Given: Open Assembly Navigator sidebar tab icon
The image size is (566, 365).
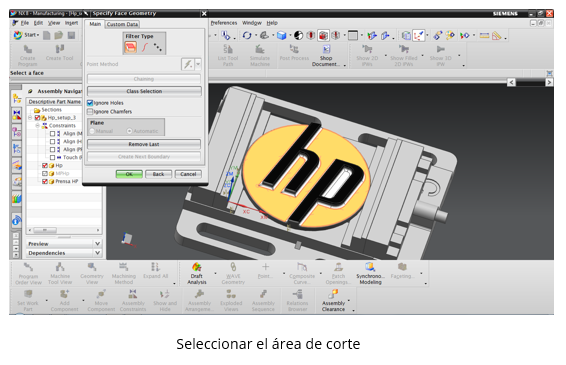Looking at the screenshot, I should tap(17, 99).
